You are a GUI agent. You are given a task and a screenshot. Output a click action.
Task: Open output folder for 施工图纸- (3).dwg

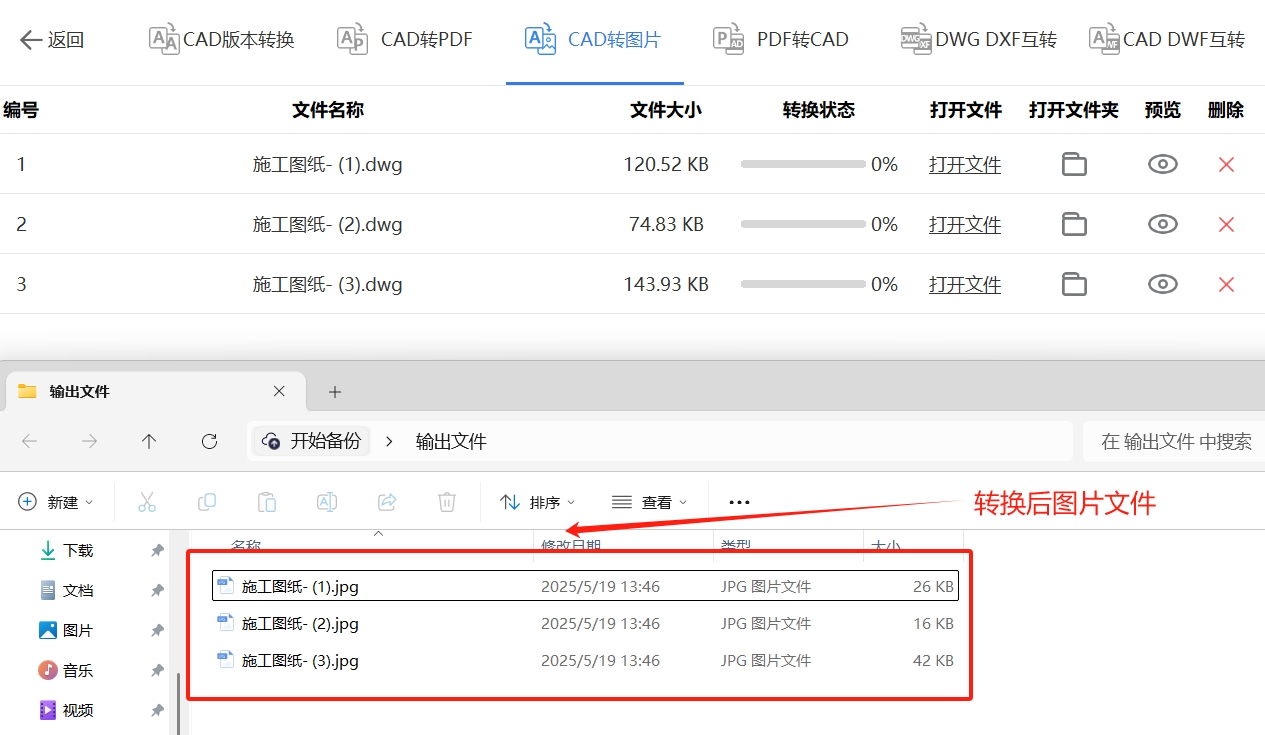1074,285
